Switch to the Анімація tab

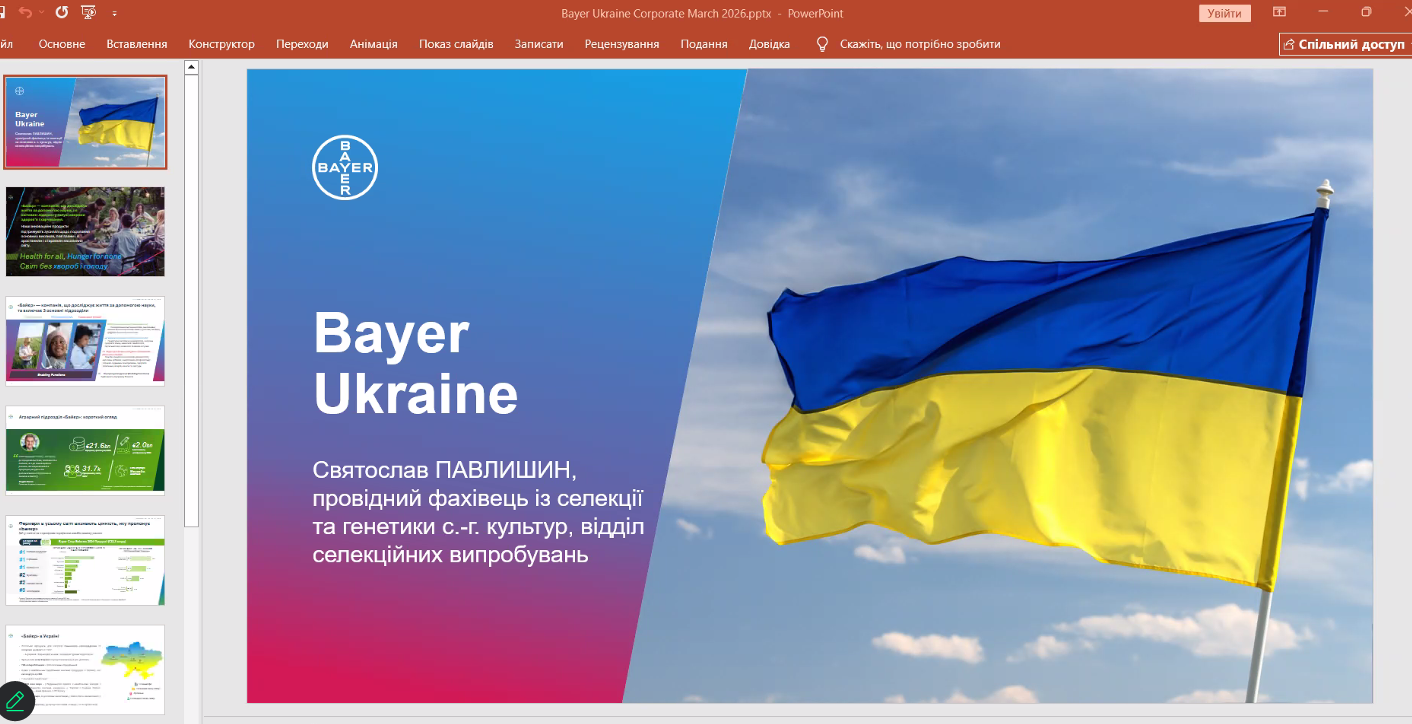[373, 44]
